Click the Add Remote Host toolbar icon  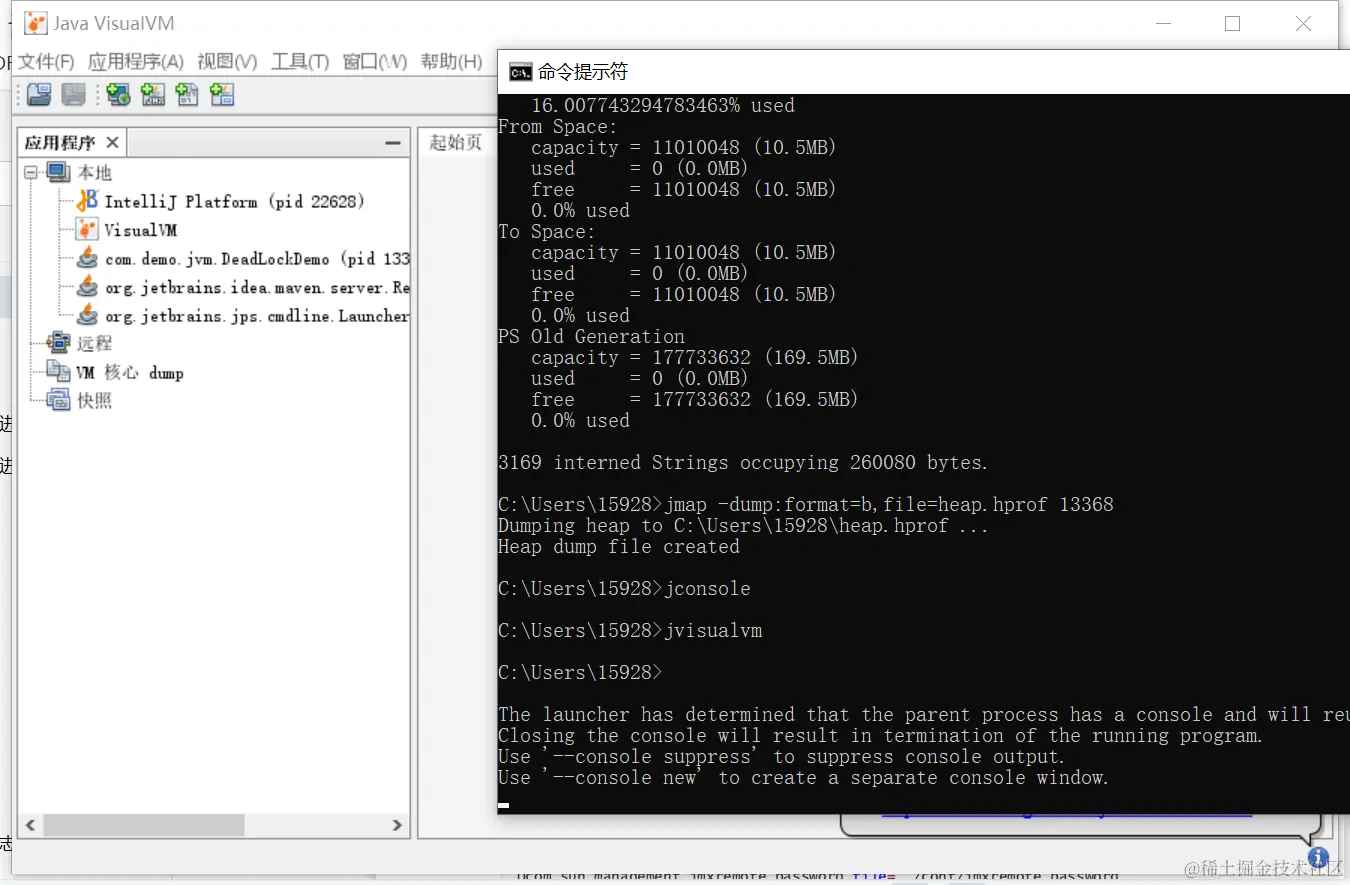click(x=118, y=95)
